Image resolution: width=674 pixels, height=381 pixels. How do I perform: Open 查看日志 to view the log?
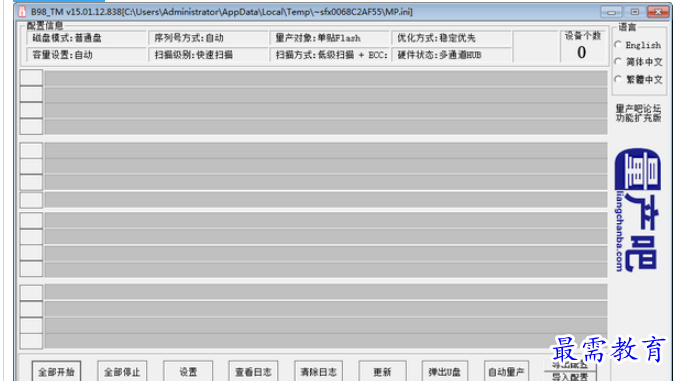coord(253,372)
